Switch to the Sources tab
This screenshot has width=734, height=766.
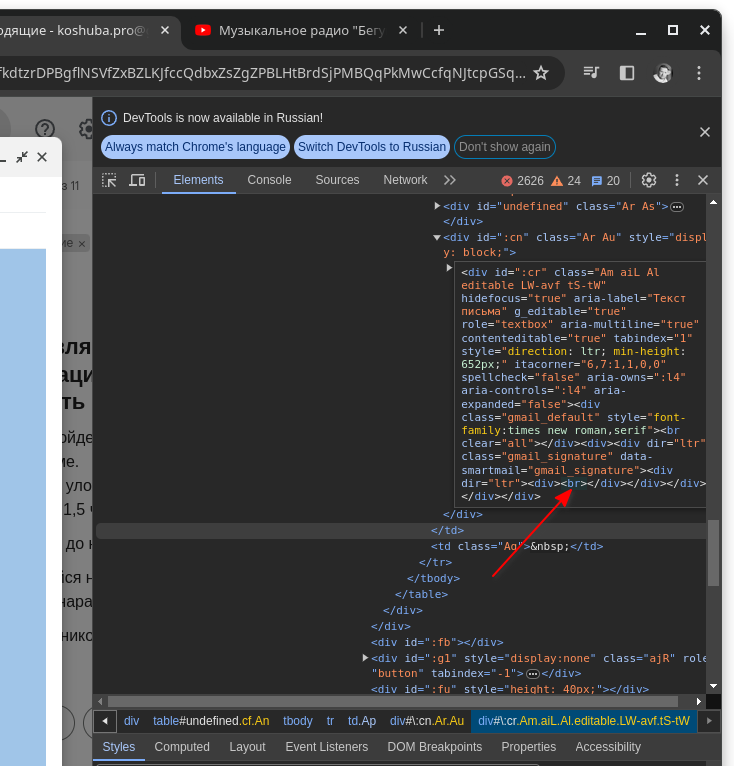point(337,180)
